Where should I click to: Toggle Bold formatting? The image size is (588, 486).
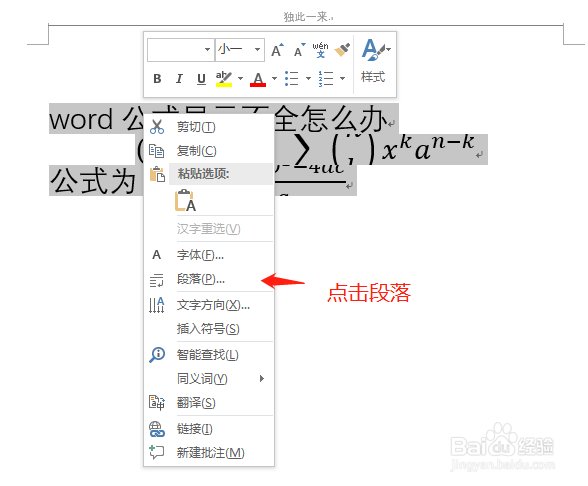(x=157, y=79)
